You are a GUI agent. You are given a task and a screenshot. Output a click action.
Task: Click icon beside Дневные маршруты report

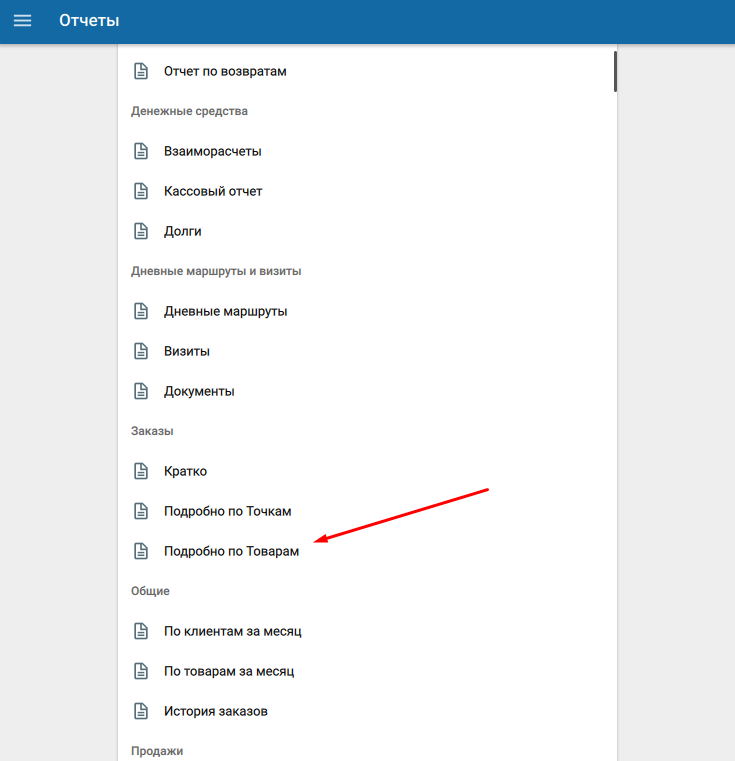(x=141, y=311)
